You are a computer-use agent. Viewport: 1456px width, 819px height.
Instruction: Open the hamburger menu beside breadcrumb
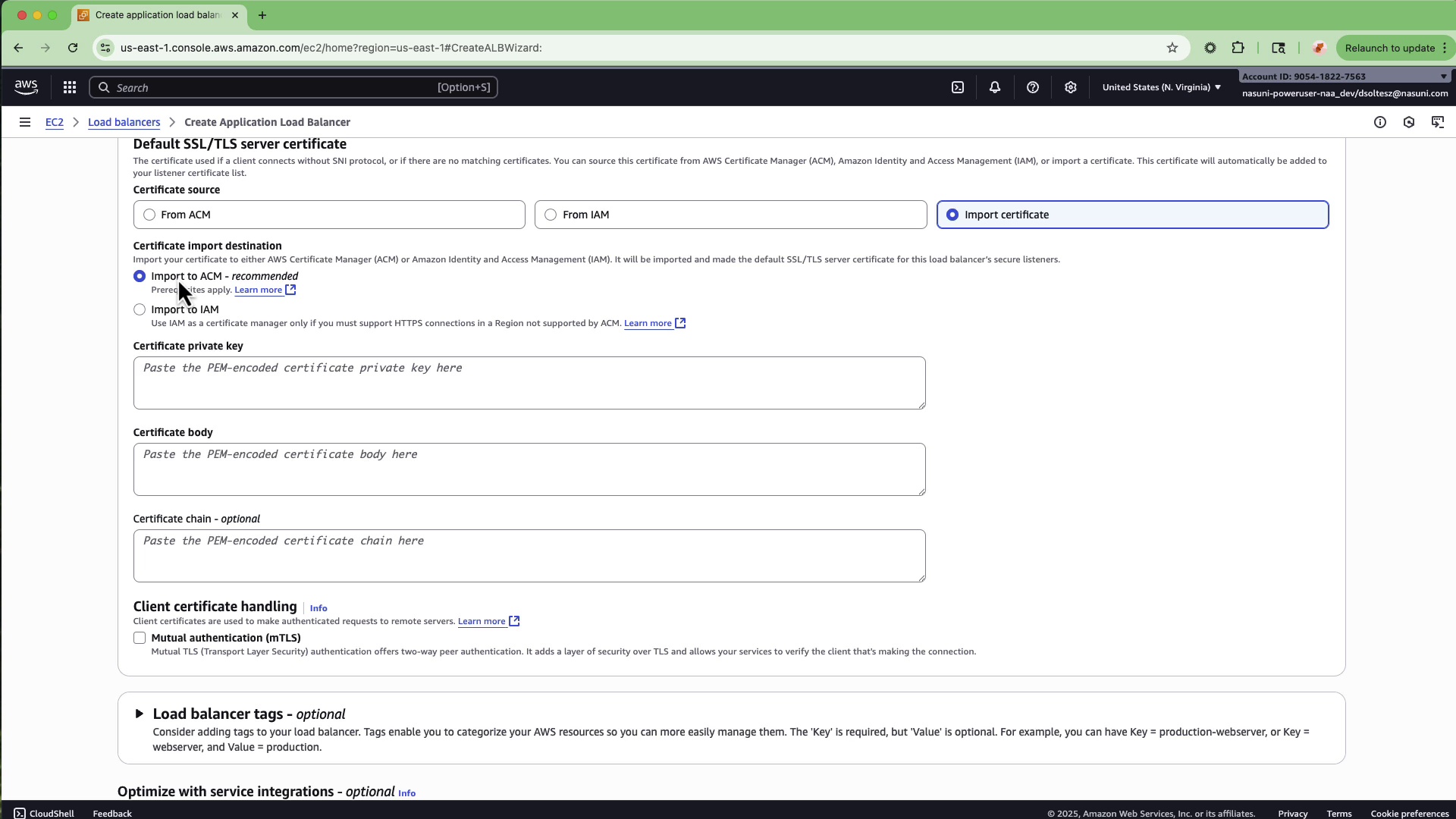[25, 122]
